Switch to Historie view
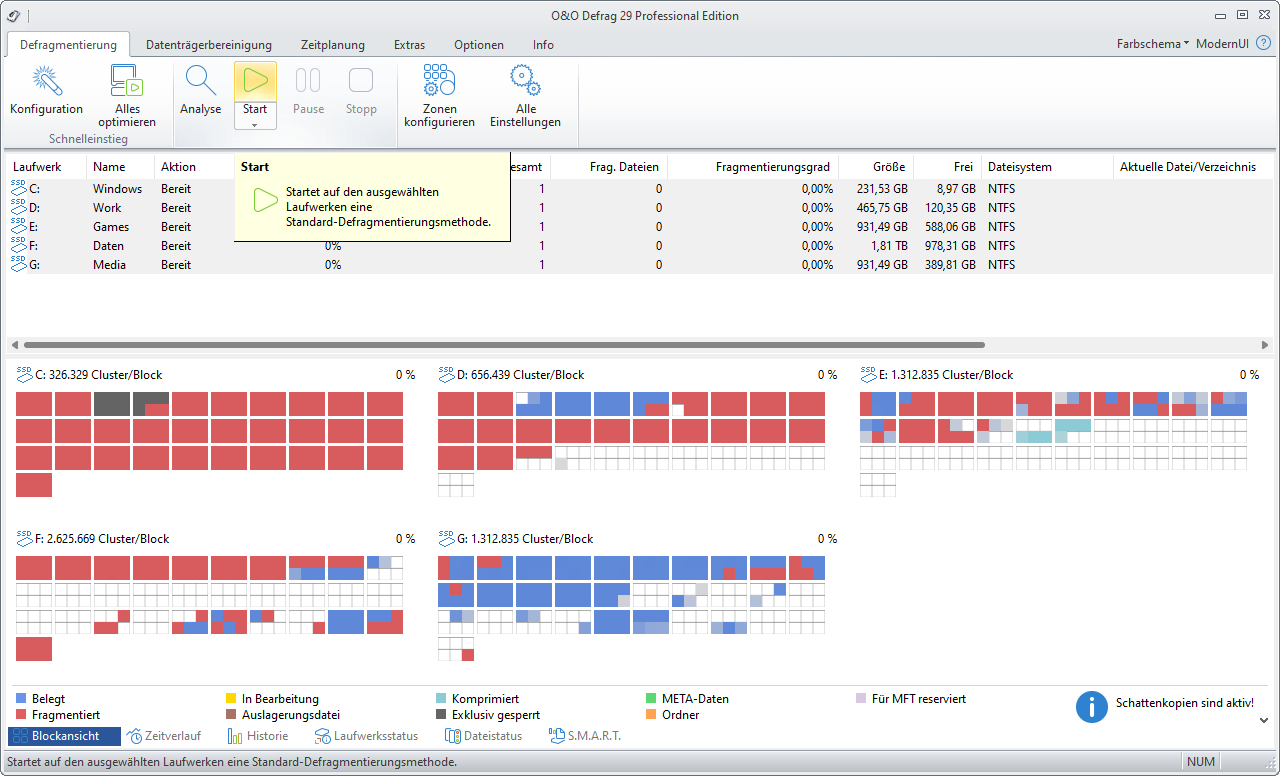 click(x=258, y=736)
